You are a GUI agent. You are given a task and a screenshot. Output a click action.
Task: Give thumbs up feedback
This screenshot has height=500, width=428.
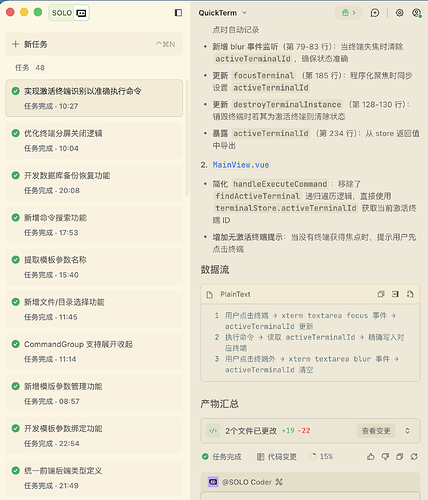coord(371,457)
